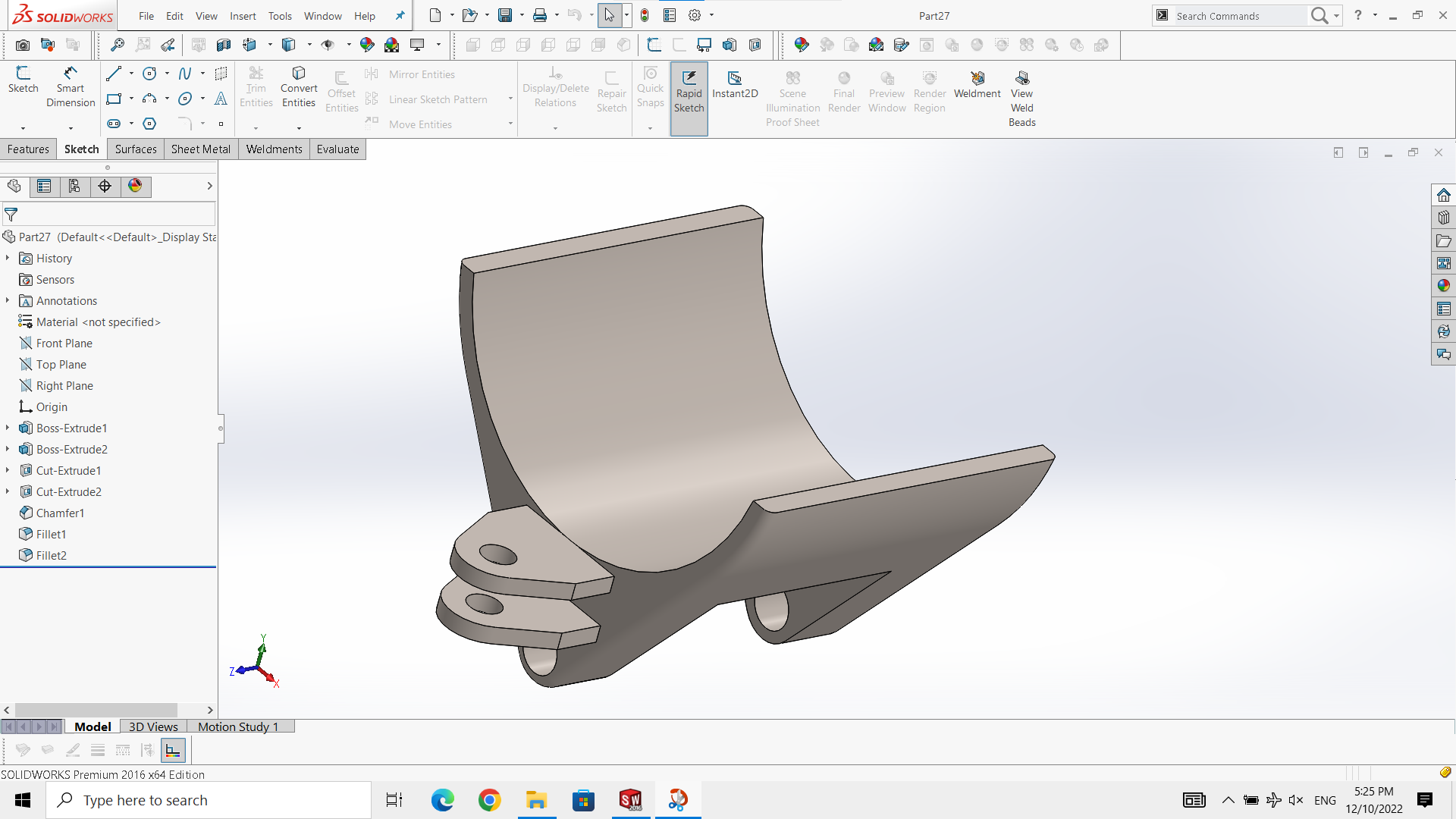Image resolution: width=1456 pixels, height=819 pixels.
Task: Open the Motion Study 1 tab
Action: pyautogui.click(x=238, y=726)
